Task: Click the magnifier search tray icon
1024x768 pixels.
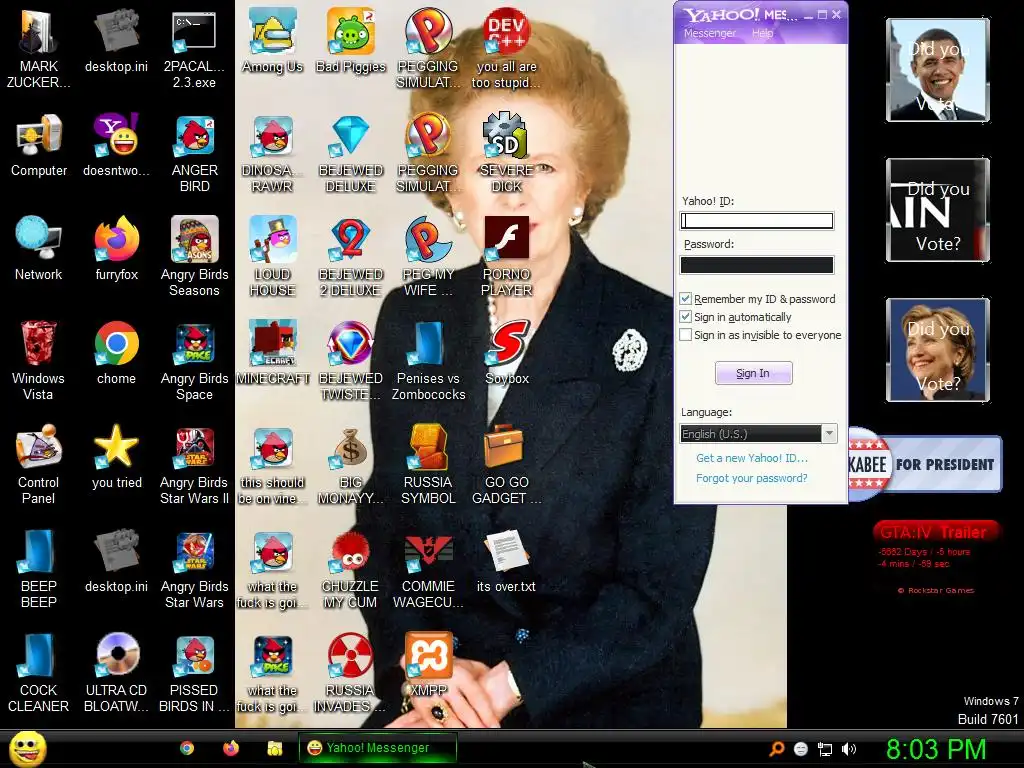Action: pos(777,749)
